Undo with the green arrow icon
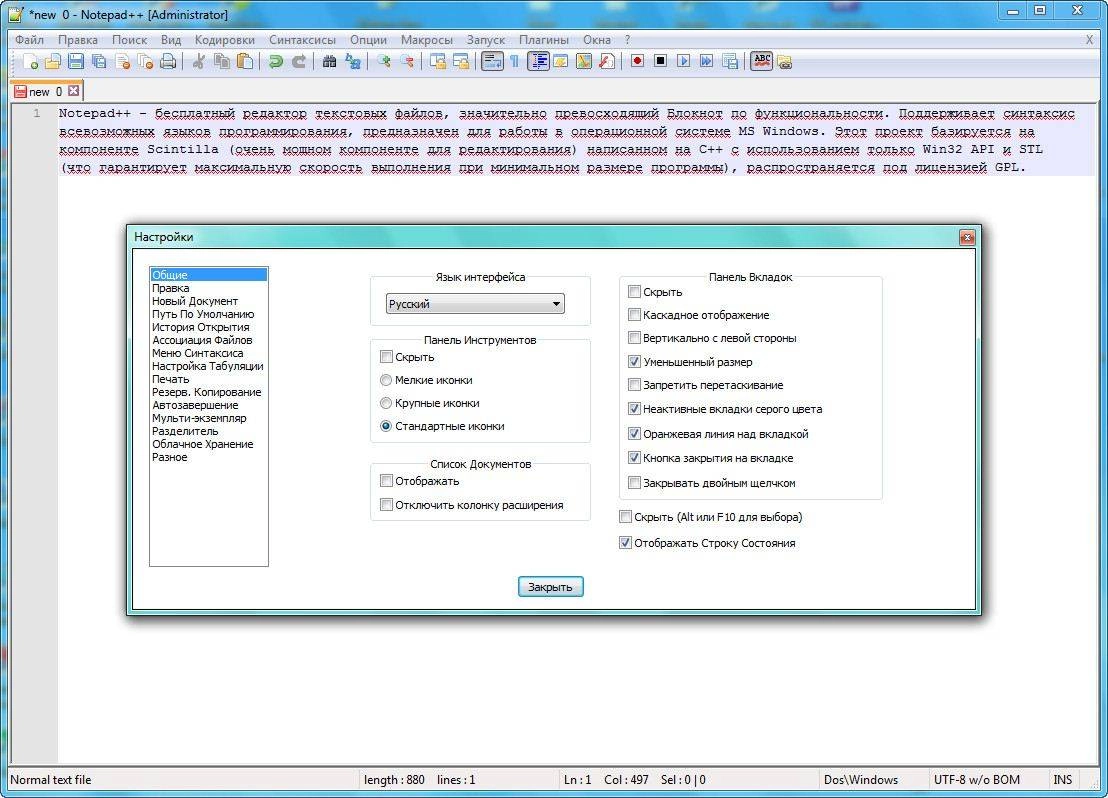The height and width of the screenshot is (798, 1108). click(x=276, y=61)
